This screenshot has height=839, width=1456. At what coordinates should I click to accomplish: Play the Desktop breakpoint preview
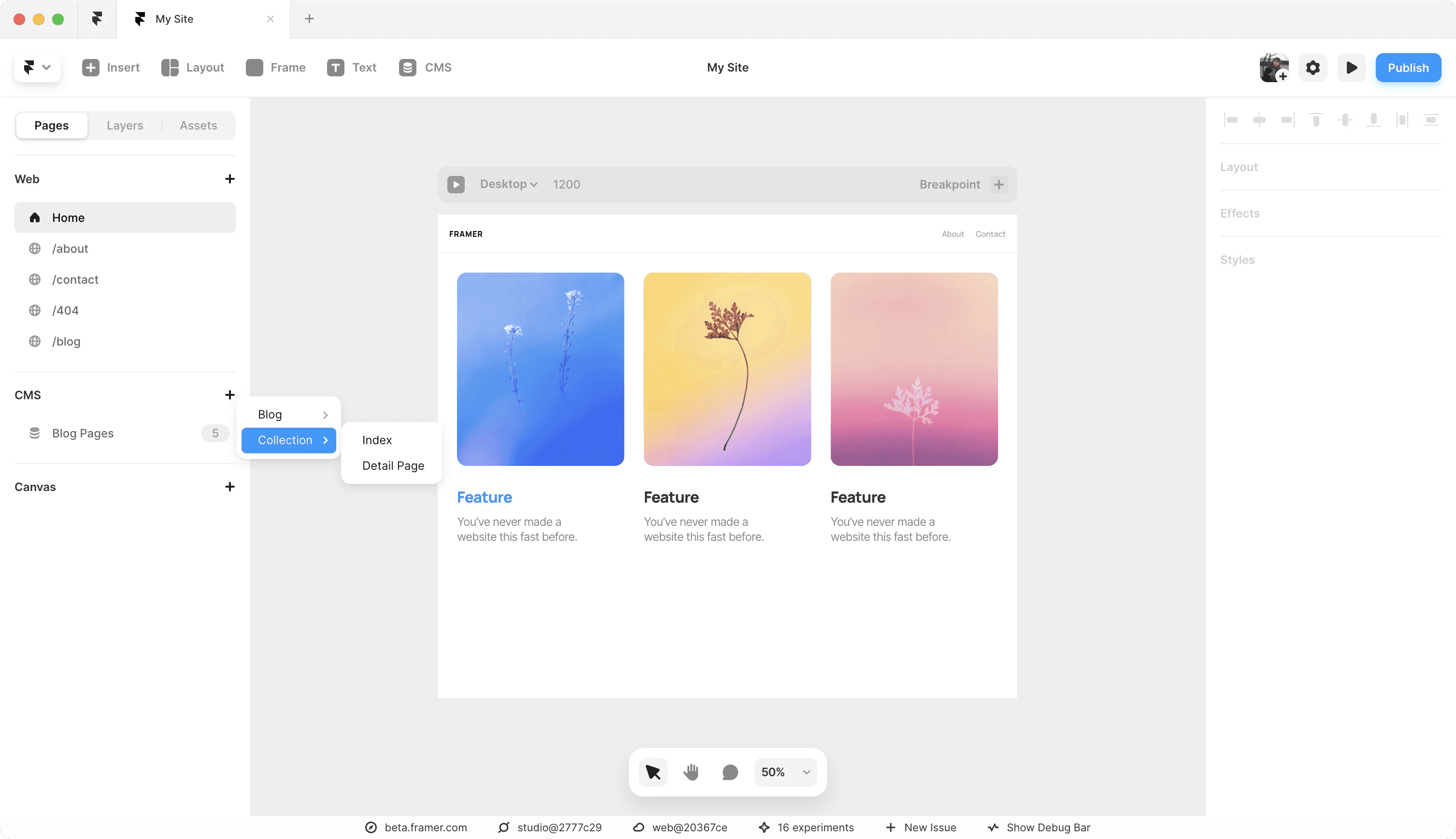pyautogui.click(x=456, y=185)
